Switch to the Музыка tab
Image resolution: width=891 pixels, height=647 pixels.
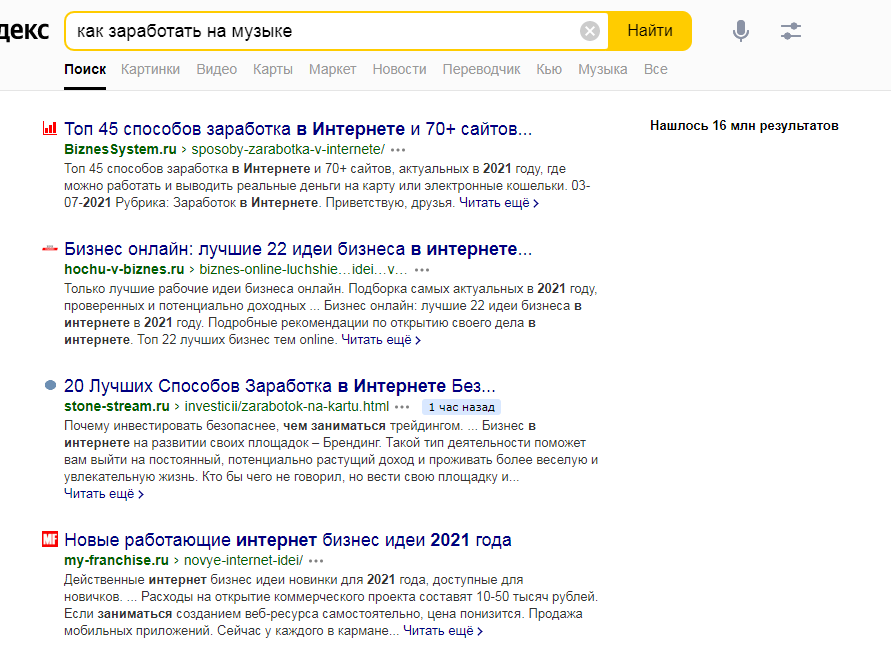pos(603,69)
